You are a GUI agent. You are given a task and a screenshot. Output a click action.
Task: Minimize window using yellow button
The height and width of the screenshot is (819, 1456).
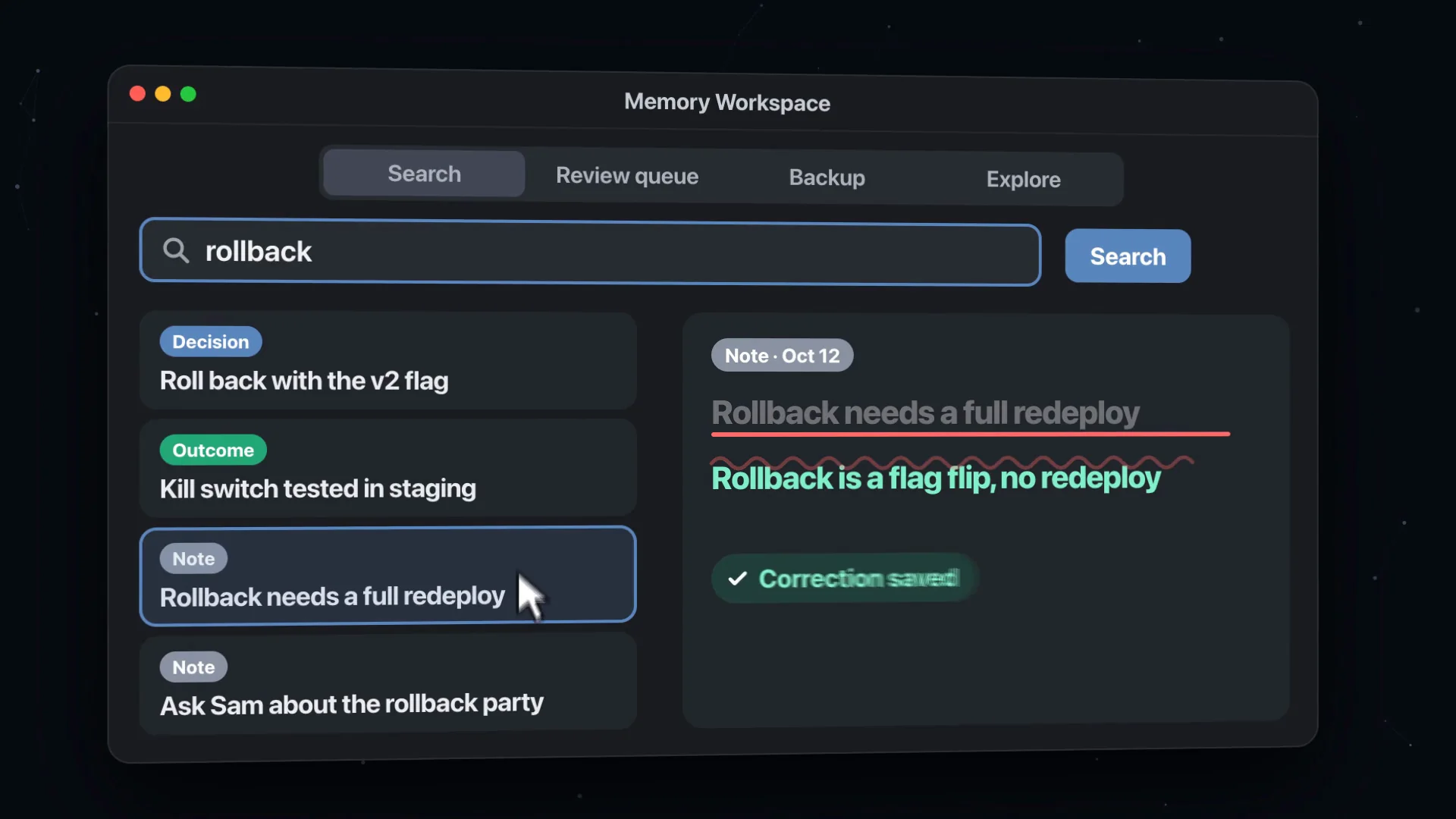click(x=163, y=93)
